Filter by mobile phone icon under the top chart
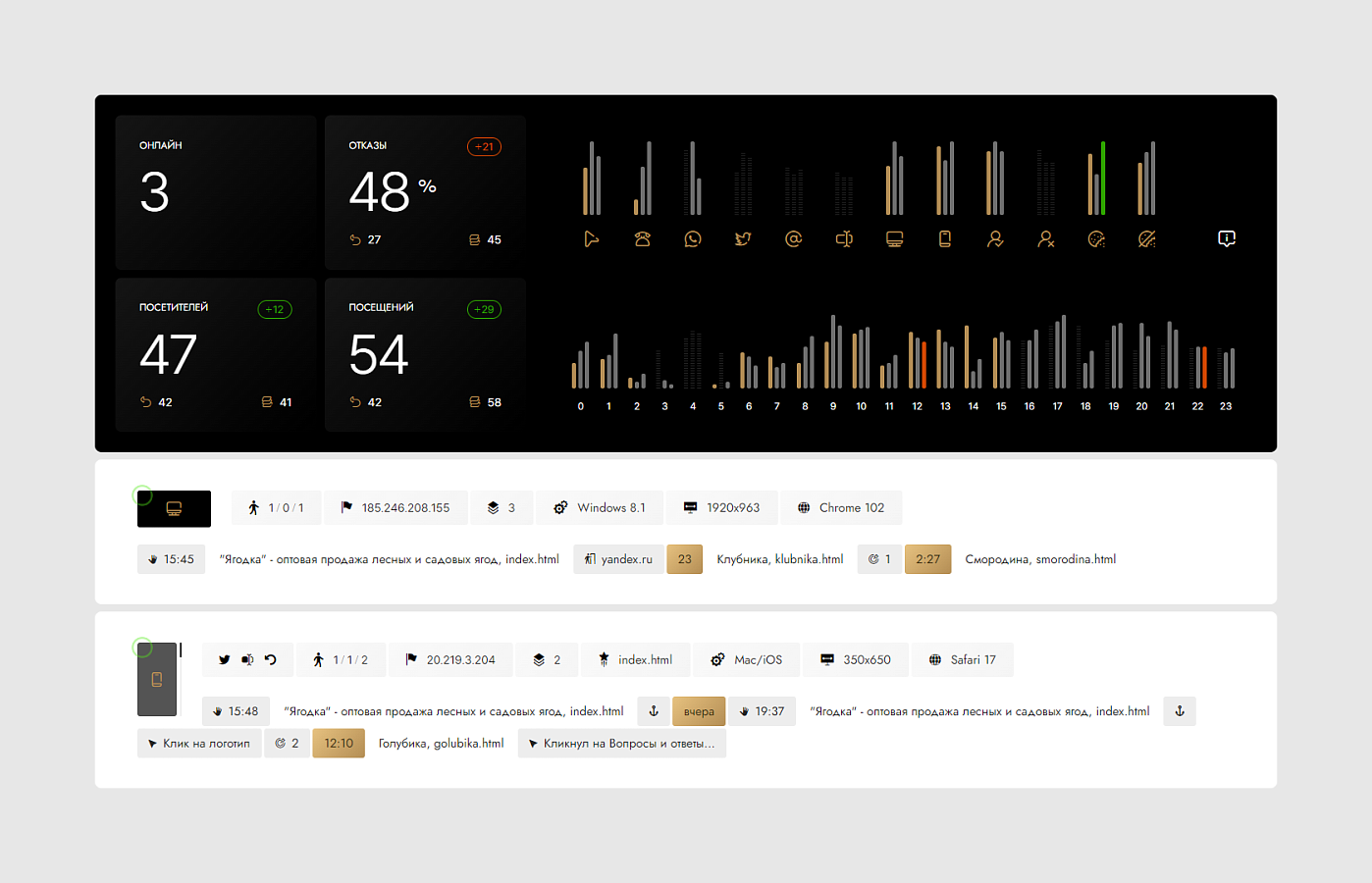This screenshot has height=883, width=1372. pyautogui.click(x=945, y=238)
